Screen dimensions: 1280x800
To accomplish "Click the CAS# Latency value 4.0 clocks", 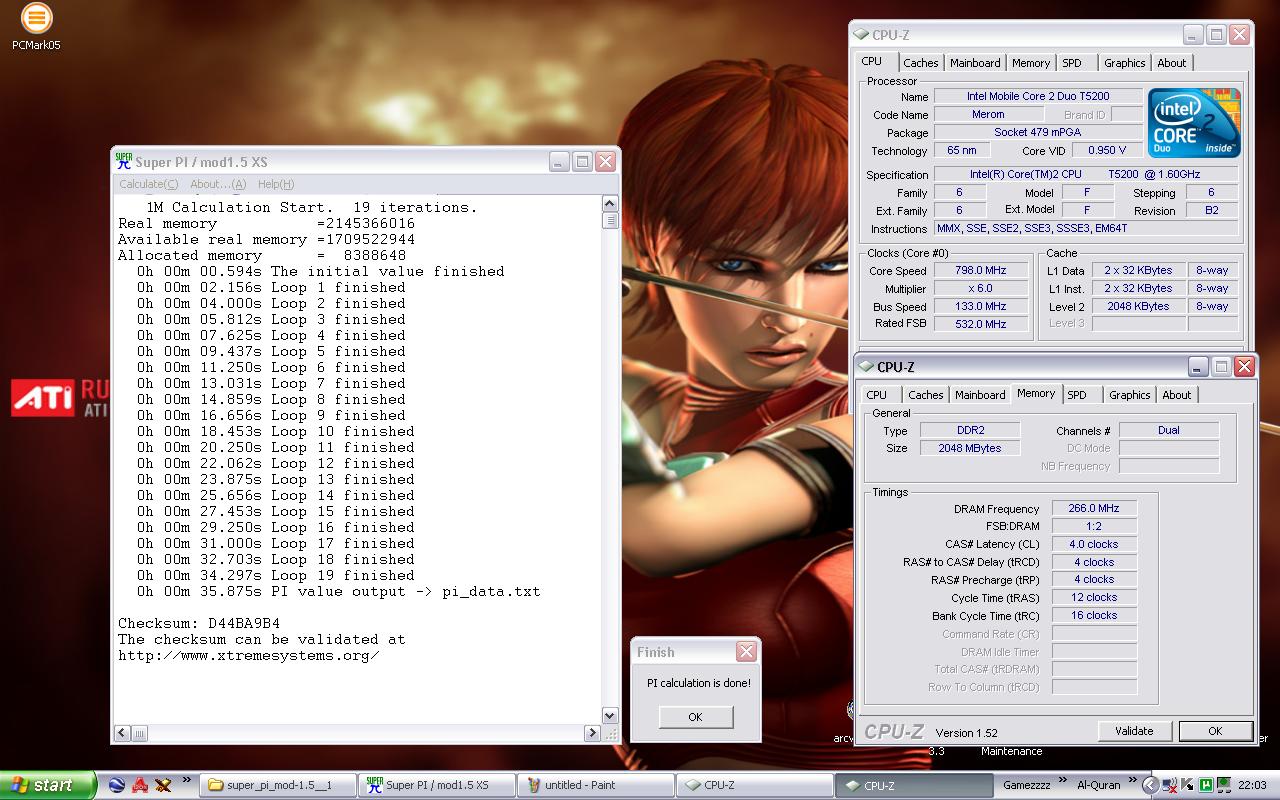I will tap(1094, 544).
